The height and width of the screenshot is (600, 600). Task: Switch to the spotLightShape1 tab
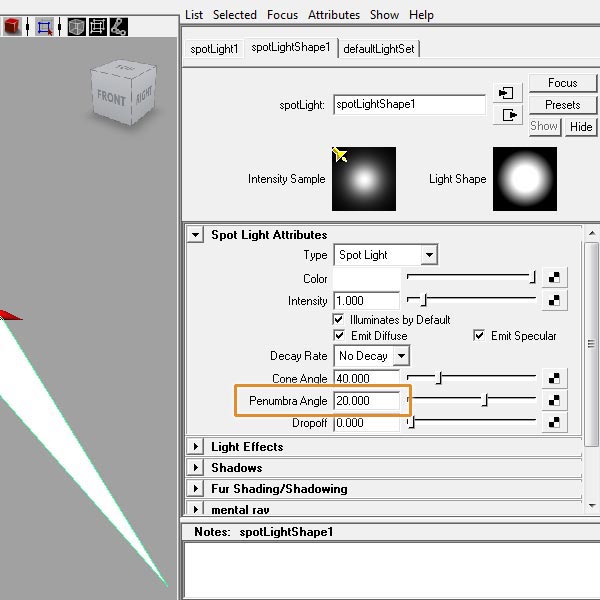pyautogui.click(x=291, y=47)
